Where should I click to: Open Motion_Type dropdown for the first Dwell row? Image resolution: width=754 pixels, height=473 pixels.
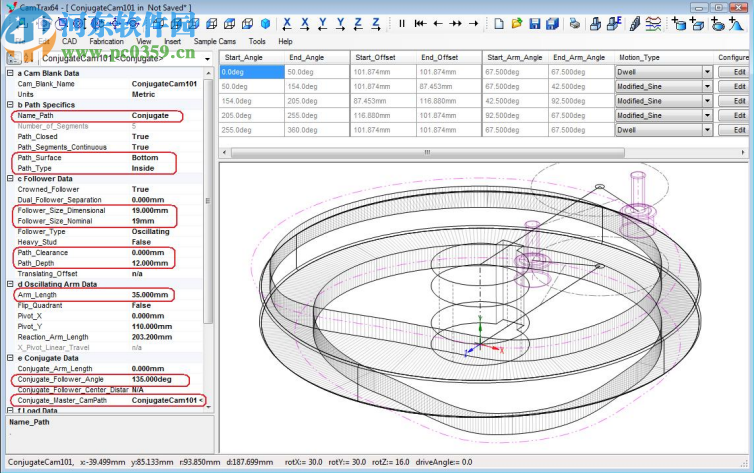click(x=708, y=72)
